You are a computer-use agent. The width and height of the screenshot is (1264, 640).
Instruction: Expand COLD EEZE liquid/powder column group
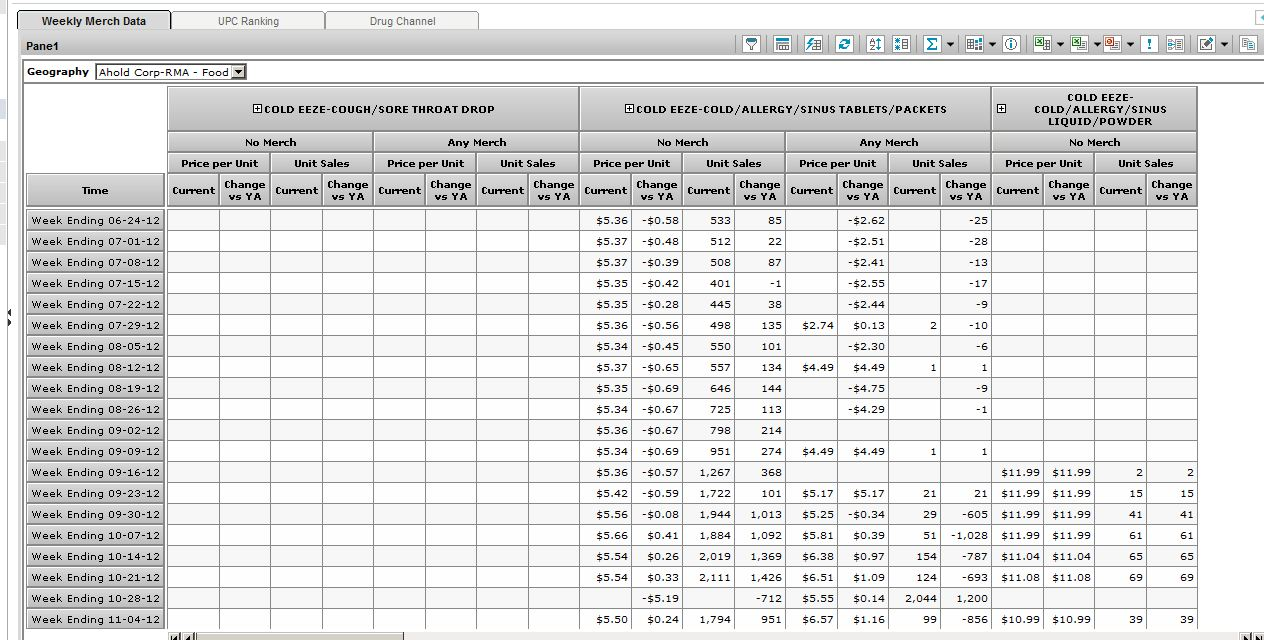click(x=1000, y=109)
